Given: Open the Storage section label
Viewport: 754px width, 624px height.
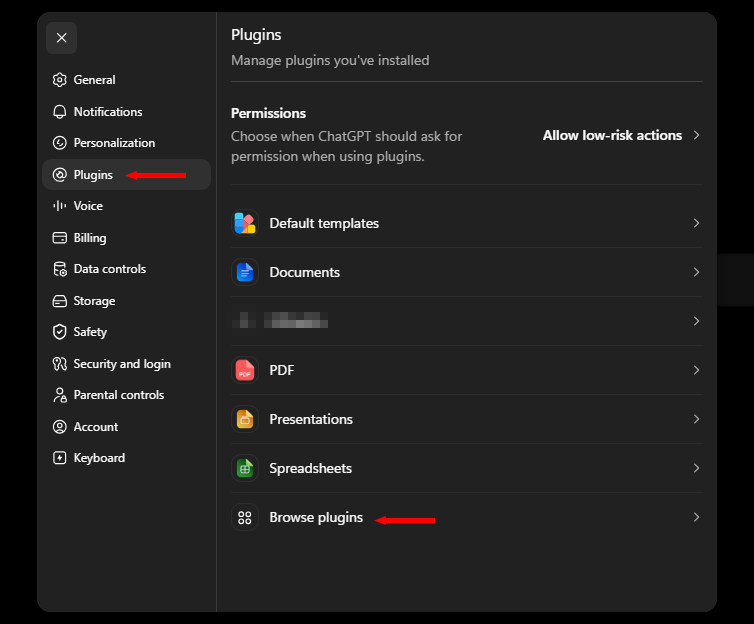Looking at the screenshot, I should (x=94, y=301).
